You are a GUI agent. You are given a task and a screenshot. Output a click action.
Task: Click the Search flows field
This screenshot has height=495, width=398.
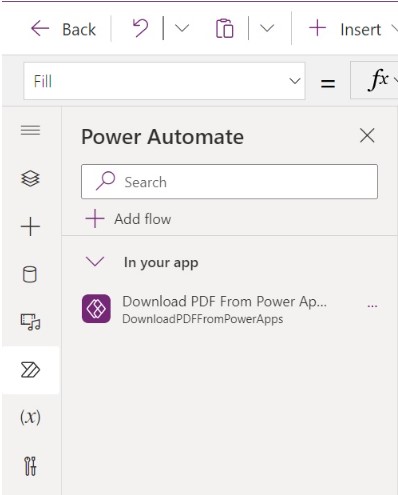tap(229, 182)
